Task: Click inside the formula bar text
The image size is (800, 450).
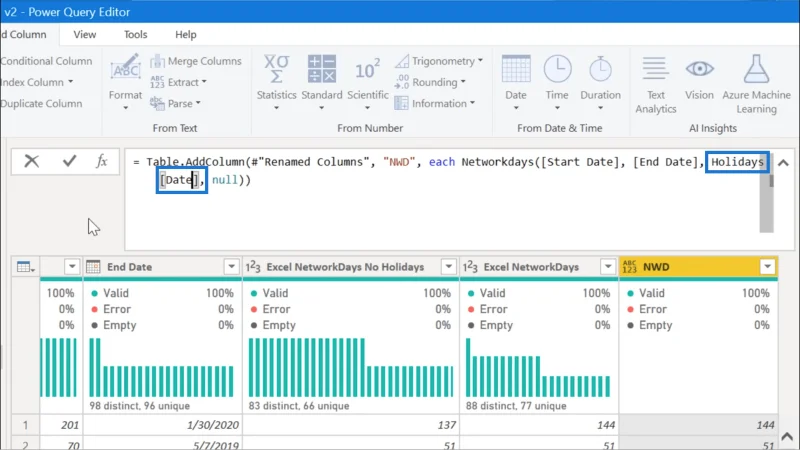Action: pyautogui.click(x=444, y=199)
